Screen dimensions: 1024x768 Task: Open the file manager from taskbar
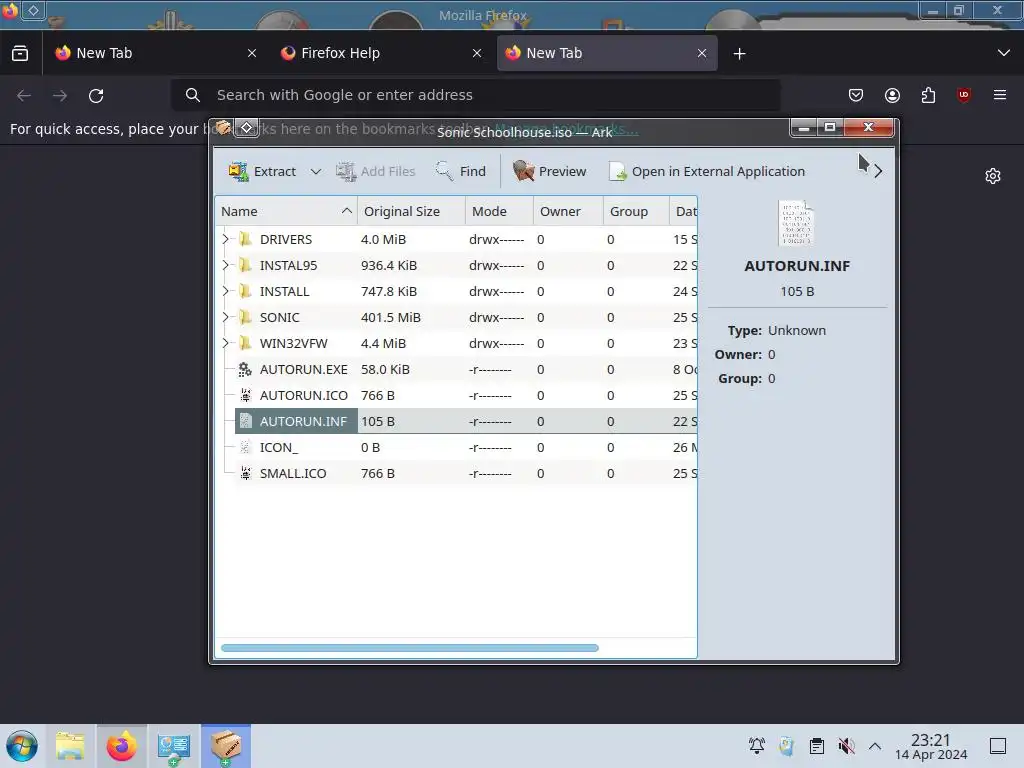pyautogui.click(x=70, y=746)
